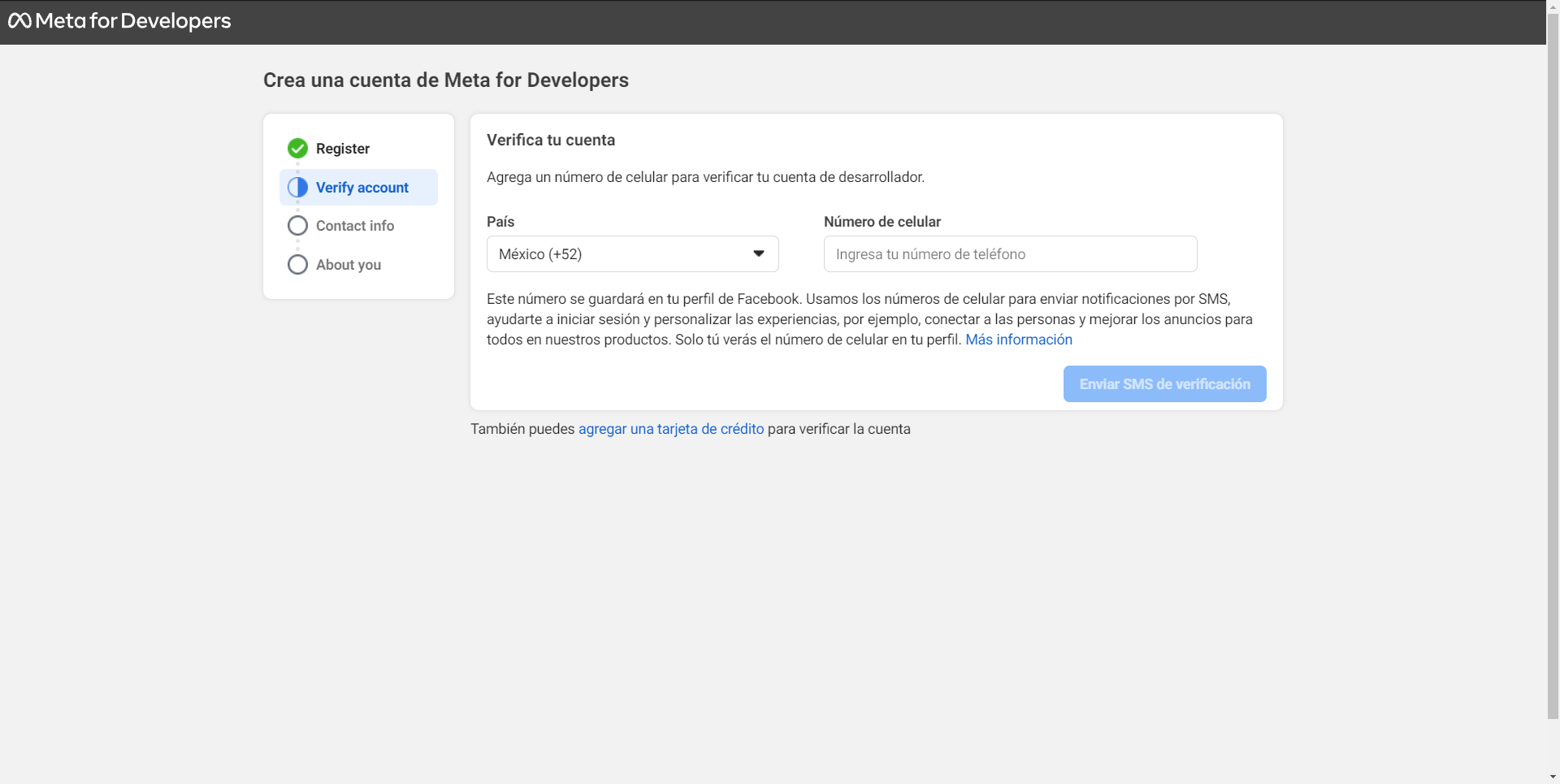Select the Verify account step label

click(362, 188)
